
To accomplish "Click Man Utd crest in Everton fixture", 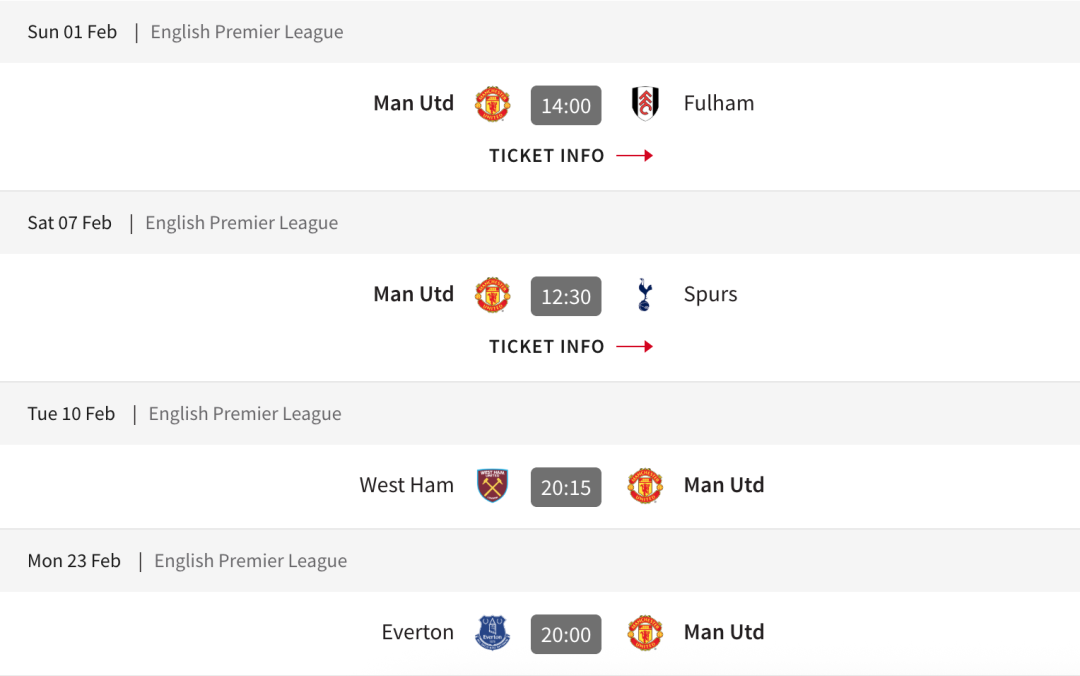I will [645, 633].
